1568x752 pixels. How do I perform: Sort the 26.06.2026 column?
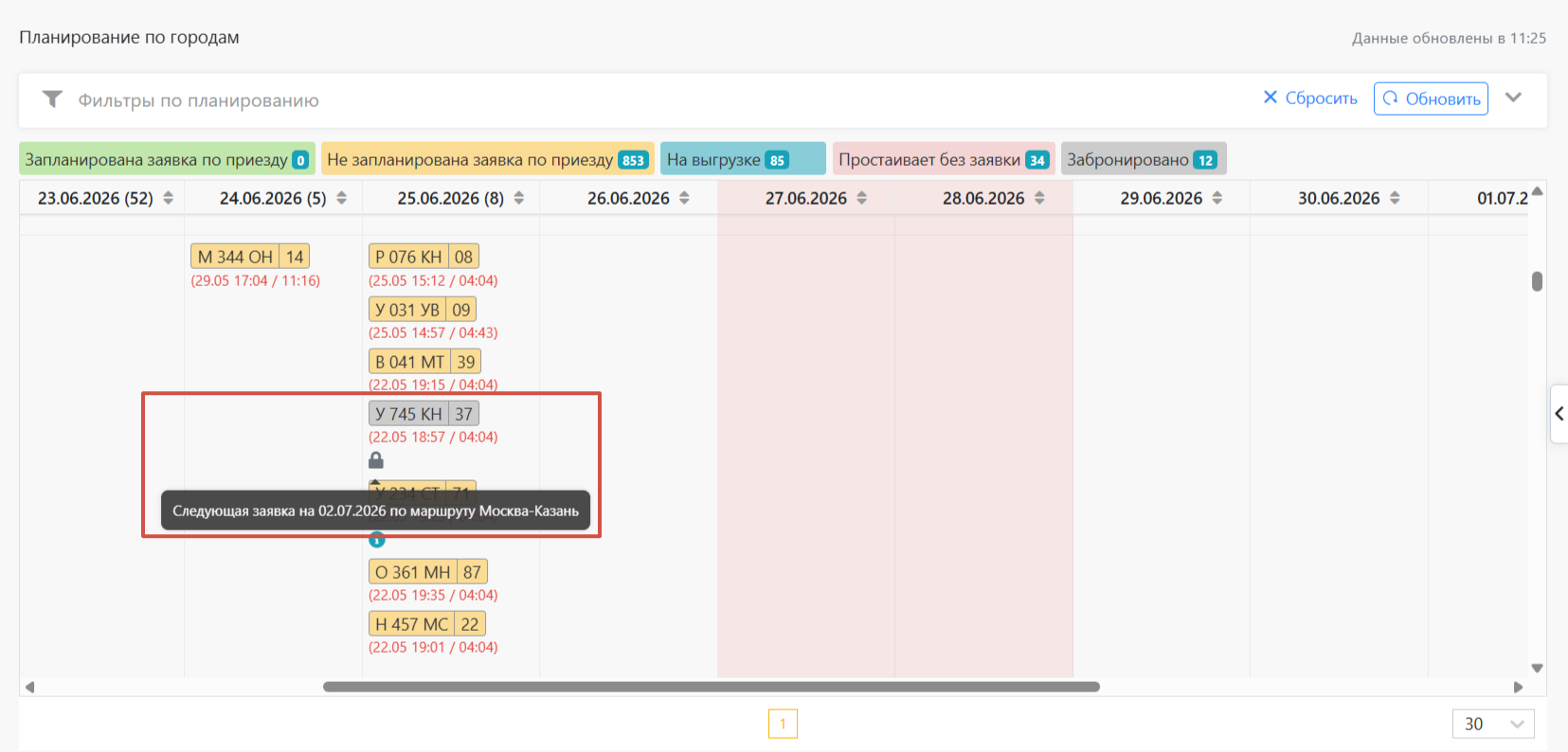click(x=685, y=198)
